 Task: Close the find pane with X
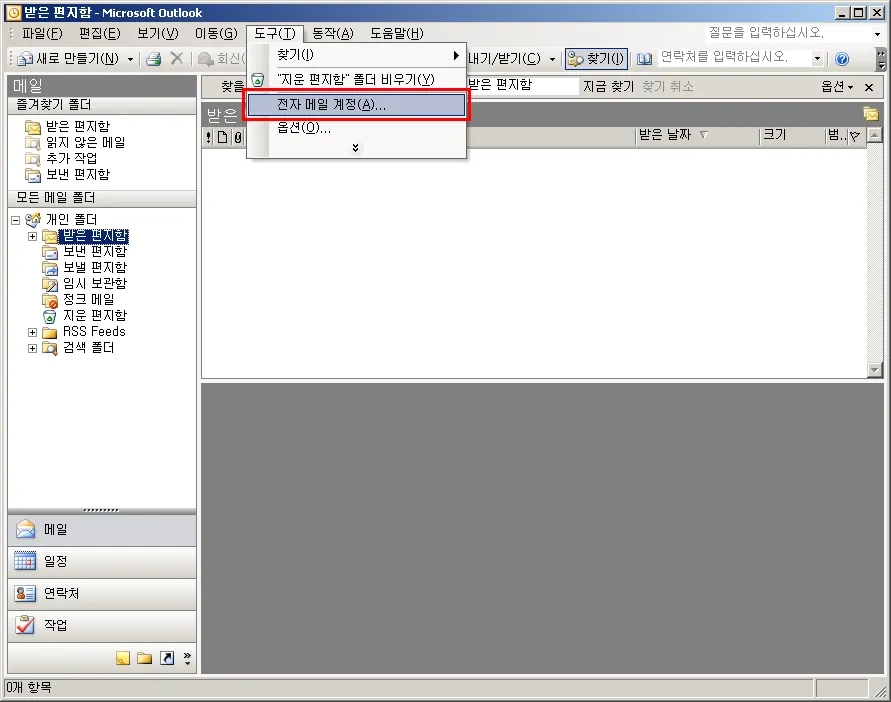869,87
